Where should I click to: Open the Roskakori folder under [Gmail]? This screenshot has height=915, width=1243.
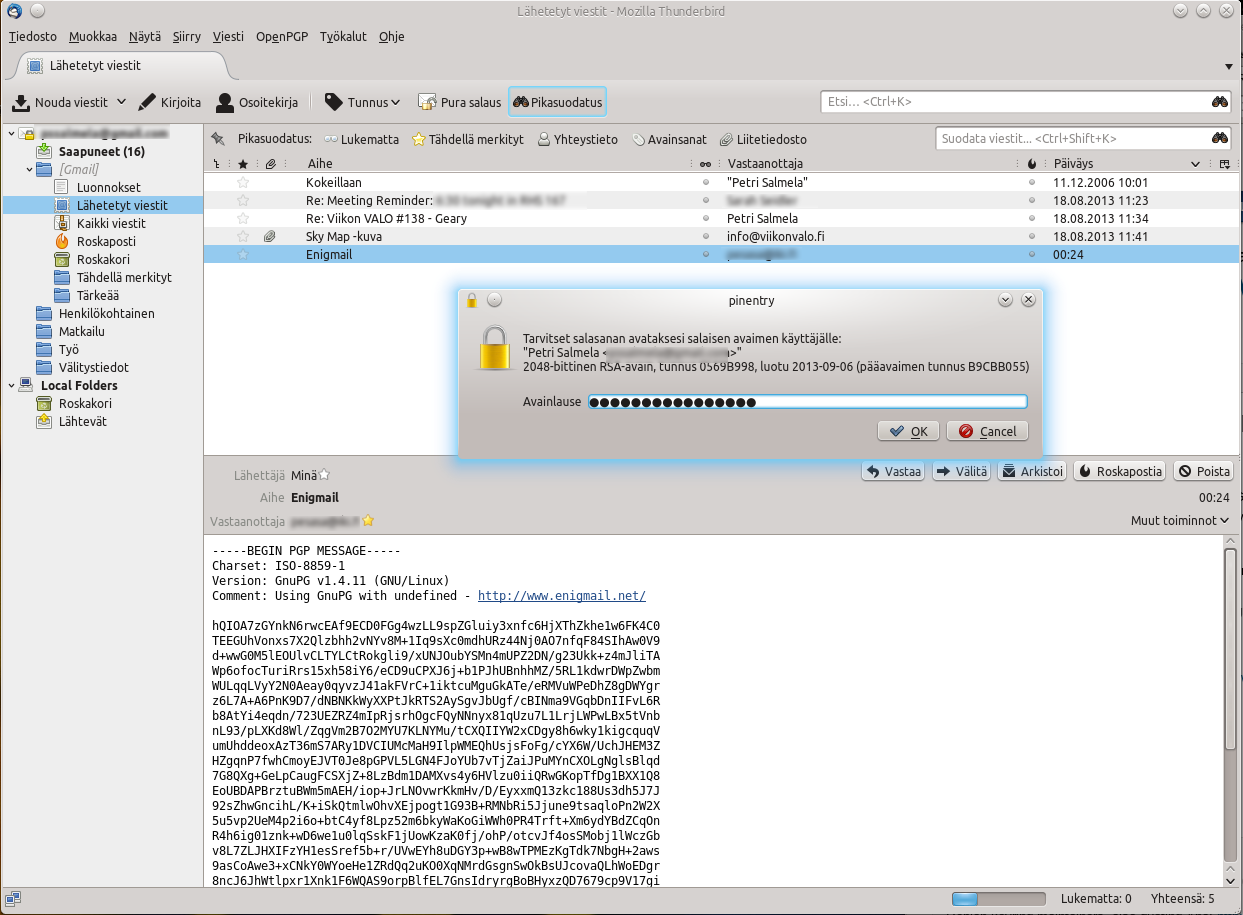tap(103, 259)
